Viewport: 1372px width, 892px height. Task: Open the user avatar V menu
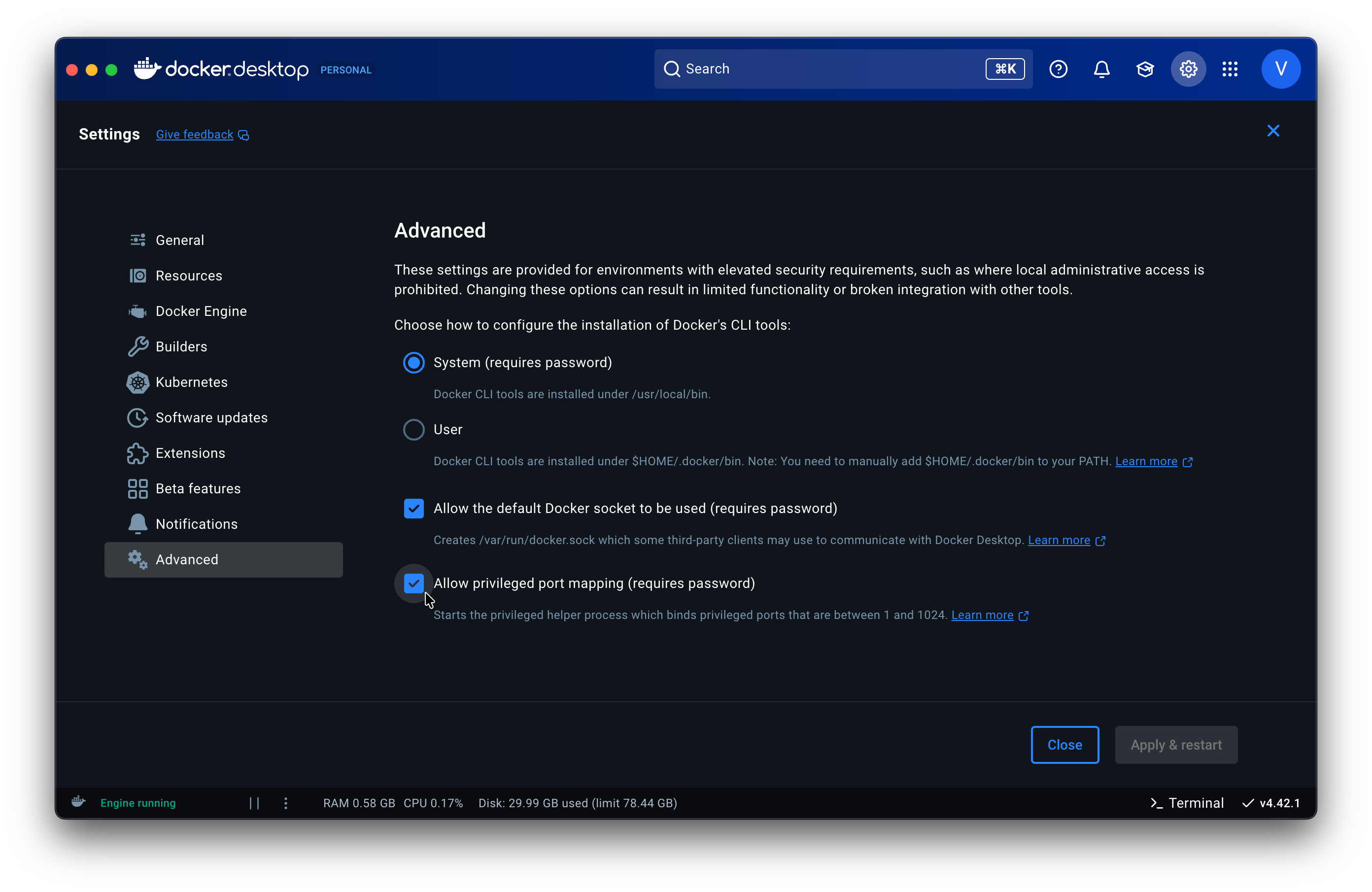tap(1280, 69)
